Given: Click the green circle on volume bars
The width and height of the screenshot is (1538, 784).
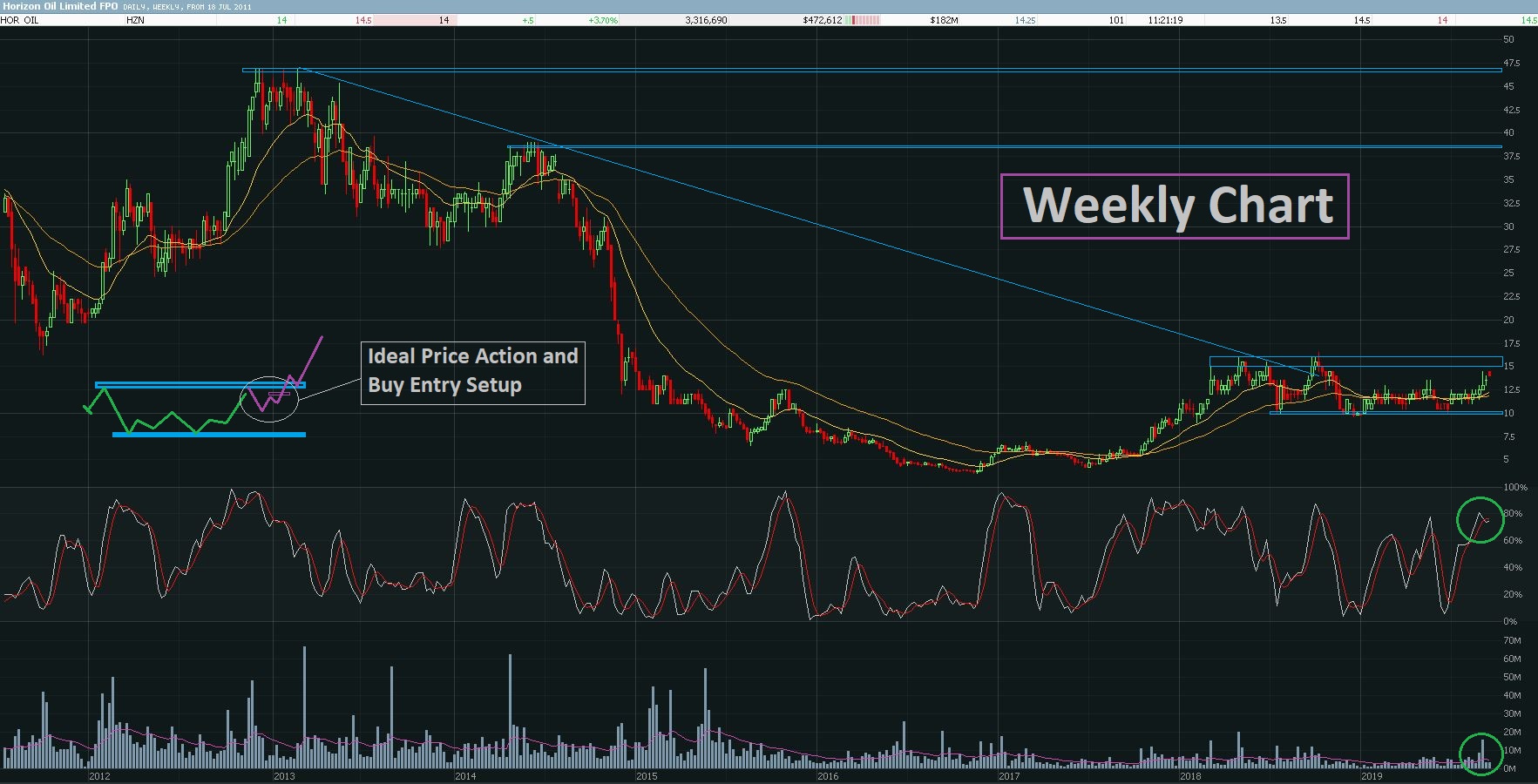Looking at the screenshot, I should pos(1480,754).
